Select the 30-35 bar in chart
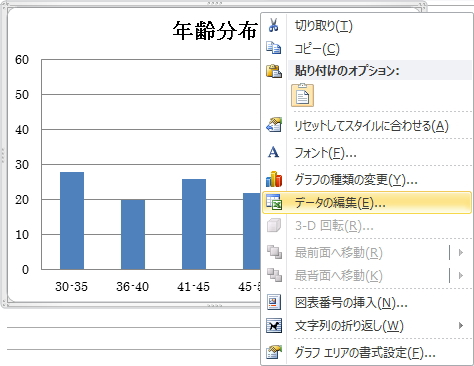The height and width of the screenshot is (366, 474). [x=72, y=220]
